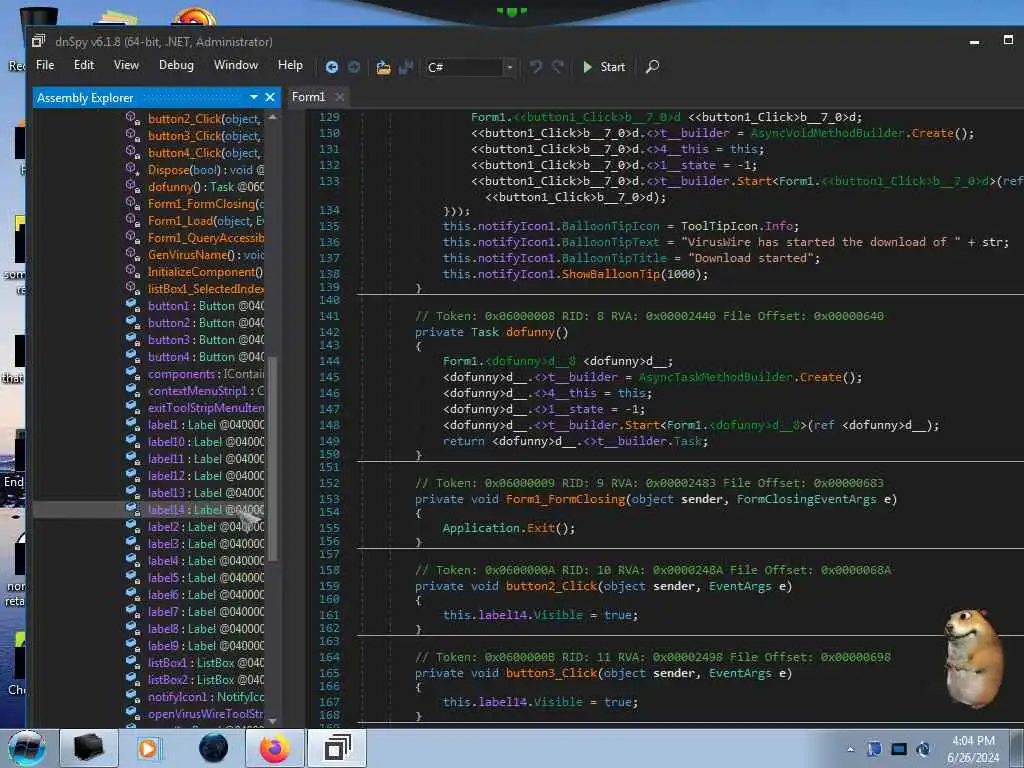This screenshot has height=768, width=1024.
Task: Open the Debug menu
Action: 176,65
